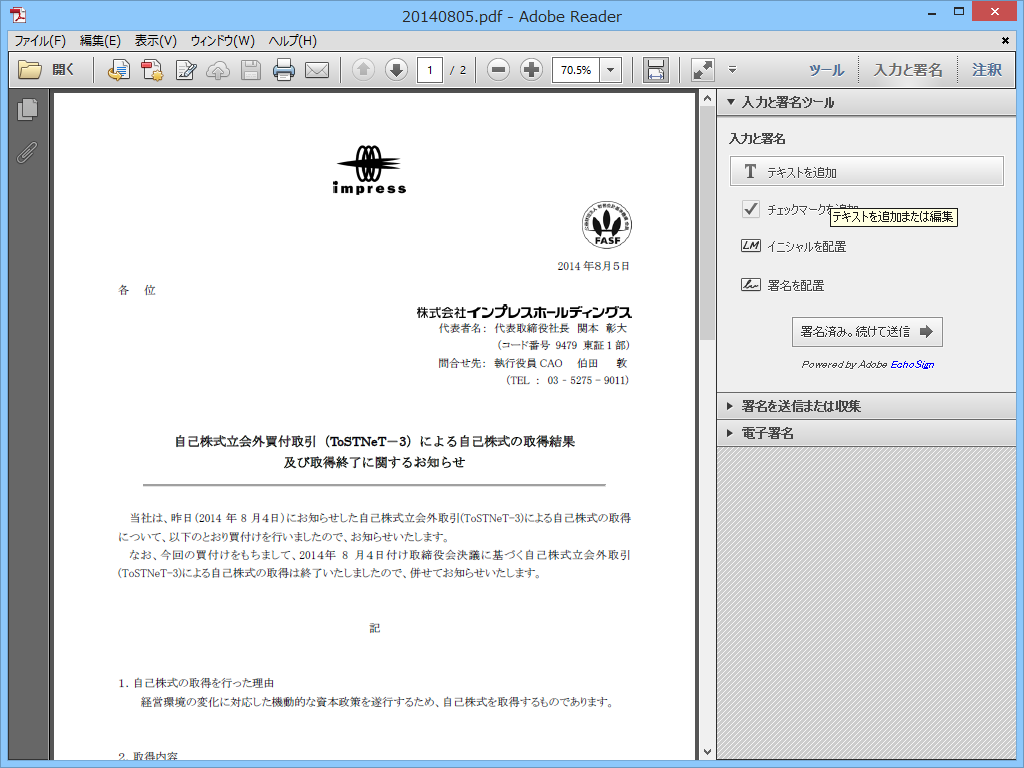Close the document with the small X
Viewport: 1024px width, 768px height.
click(1005, 40)
